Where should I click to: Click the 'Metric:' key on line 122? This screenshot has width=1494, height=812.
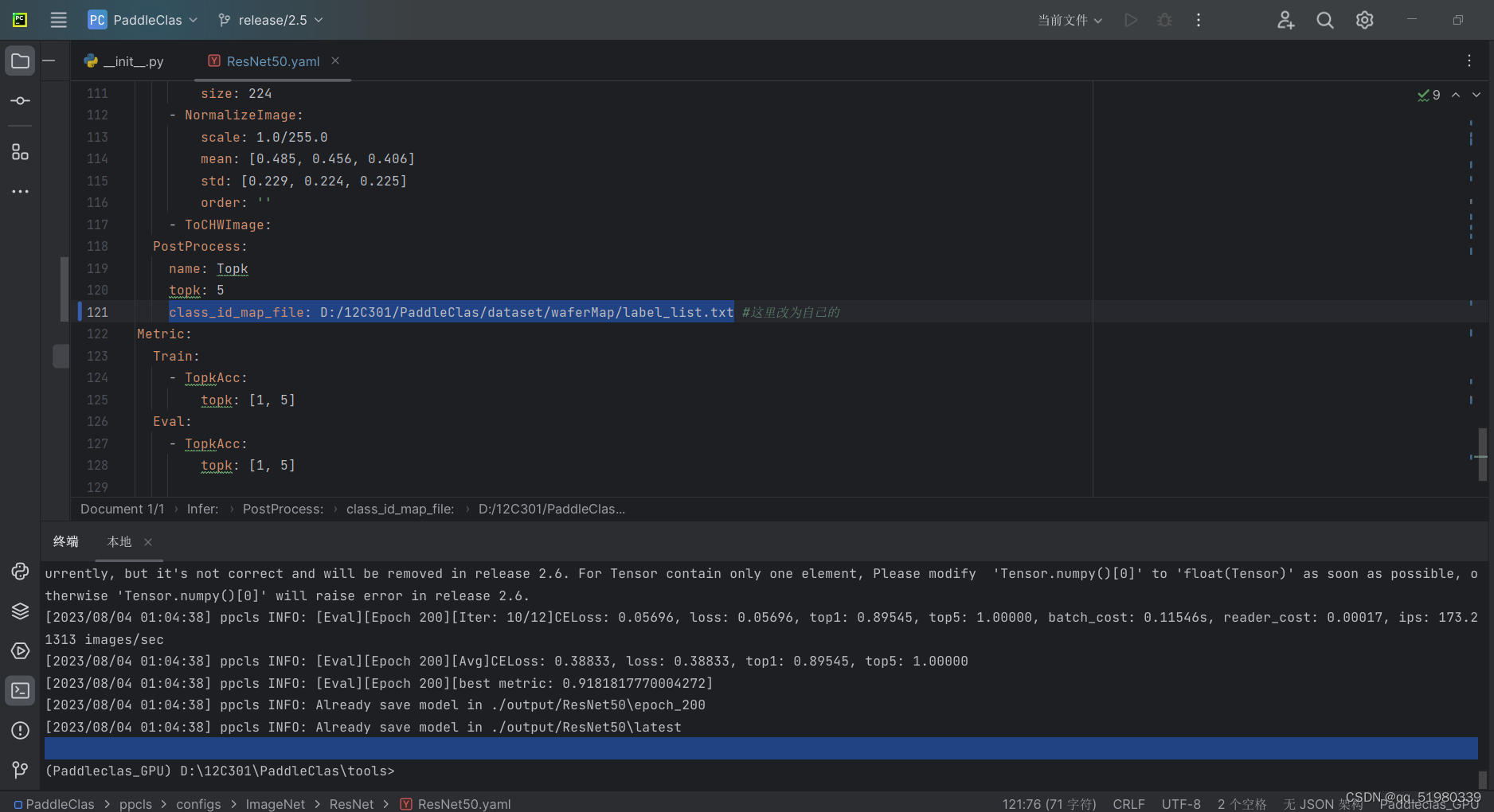pyautogui.click(x=164, y=334)
